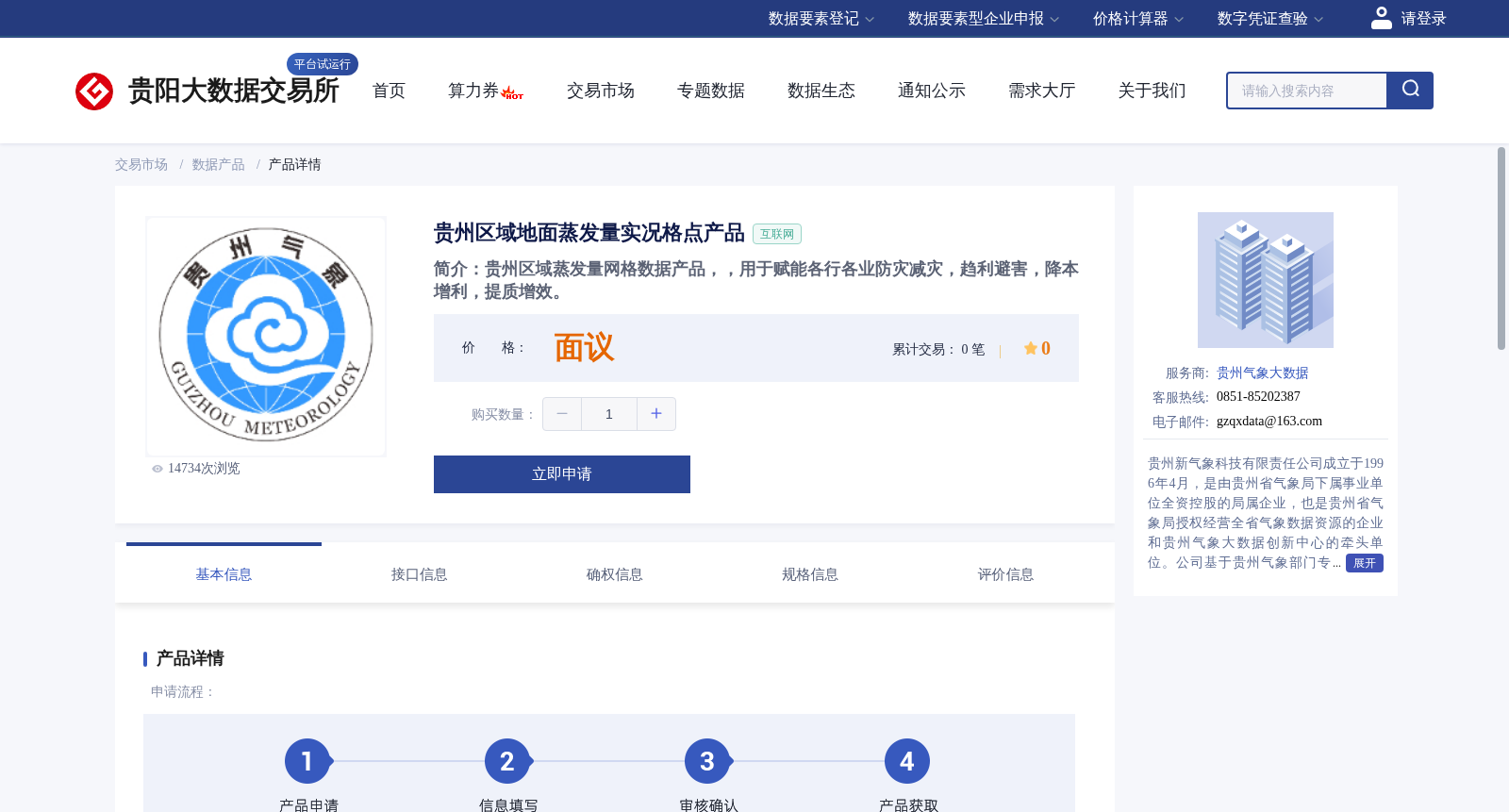Switch to 规格信息 tab
Screen dimensions: 1509x812
[x=810, y=574]
